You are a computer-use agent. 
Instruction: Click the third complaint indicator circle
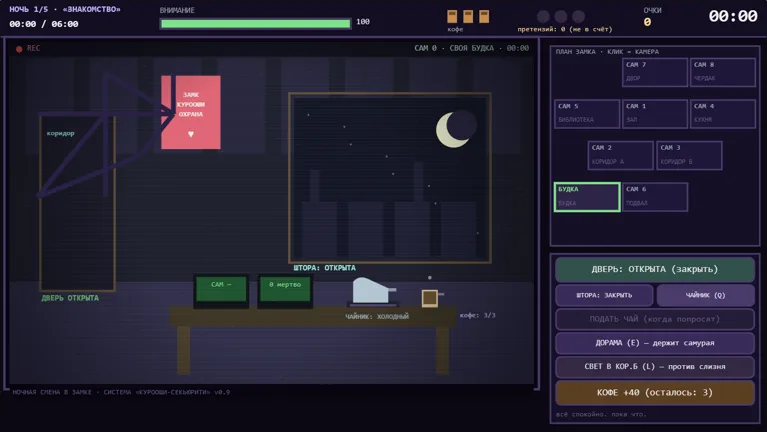[578, 17]
